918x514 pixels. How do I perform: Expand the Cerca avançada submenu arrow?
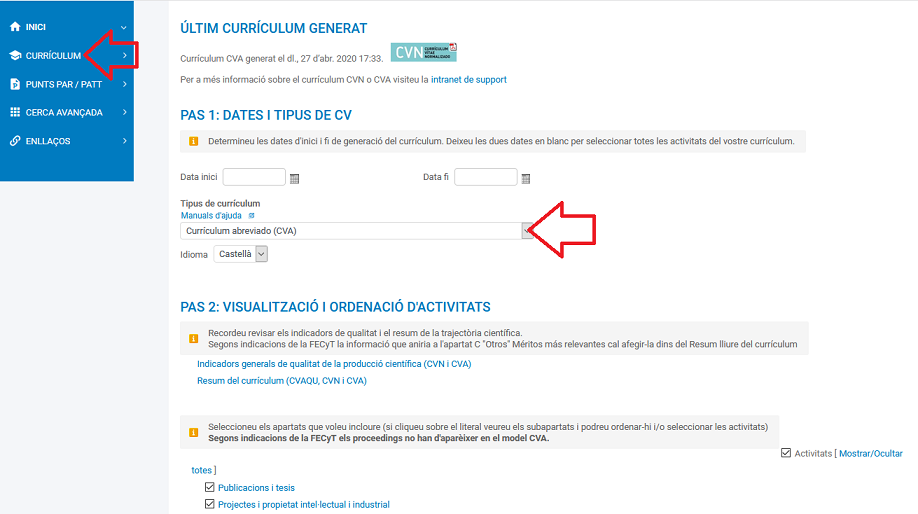(125, 112)
